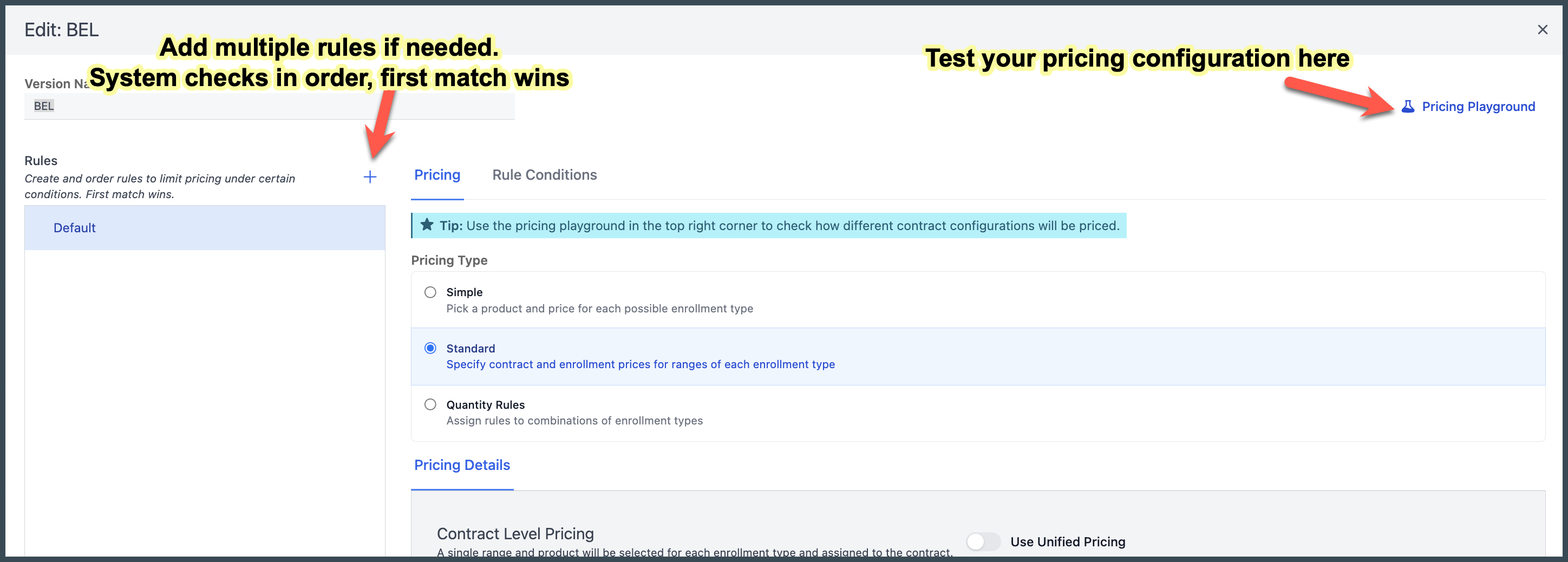Click the Simple option description text
The width and height of the screenshot is (1568, 562).
pos(599,309)
